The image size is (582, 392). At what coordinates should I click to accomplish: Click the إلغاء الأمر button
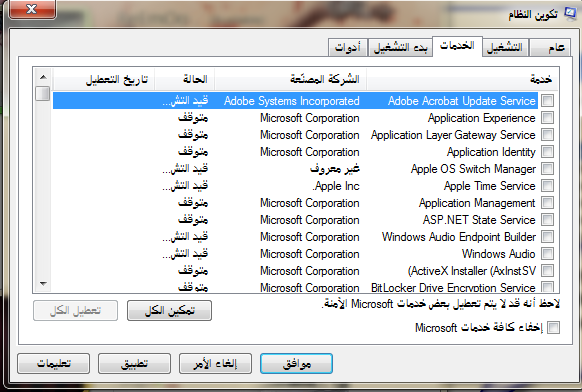pos(215,363)
